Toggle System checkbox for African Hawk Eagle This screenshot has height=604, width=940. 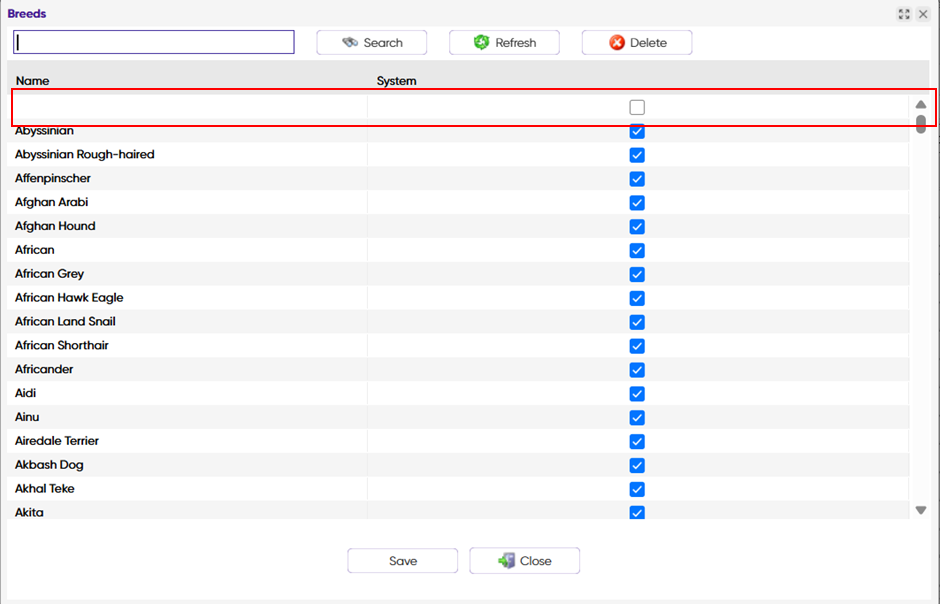[637, 298]
